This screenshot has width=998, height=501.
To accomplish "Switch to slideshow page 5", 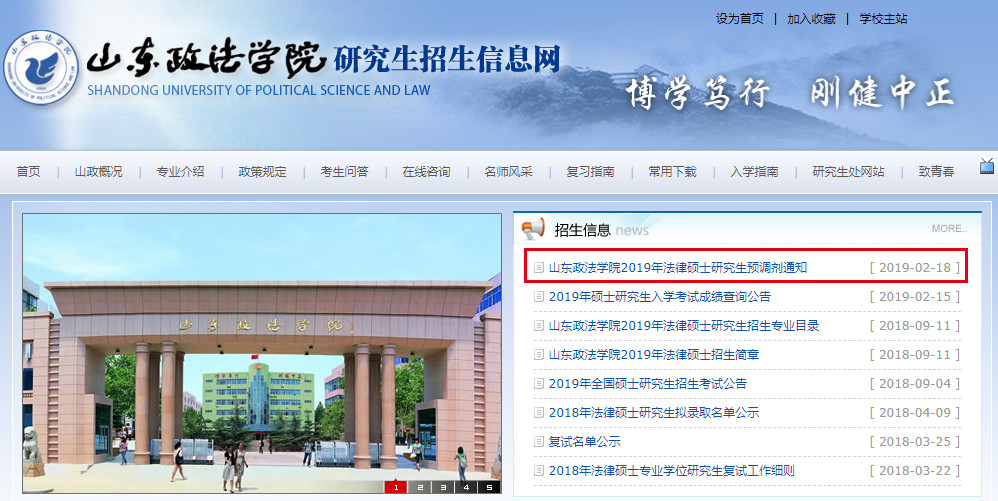I will pyautogui.click(x=489, y=487).
